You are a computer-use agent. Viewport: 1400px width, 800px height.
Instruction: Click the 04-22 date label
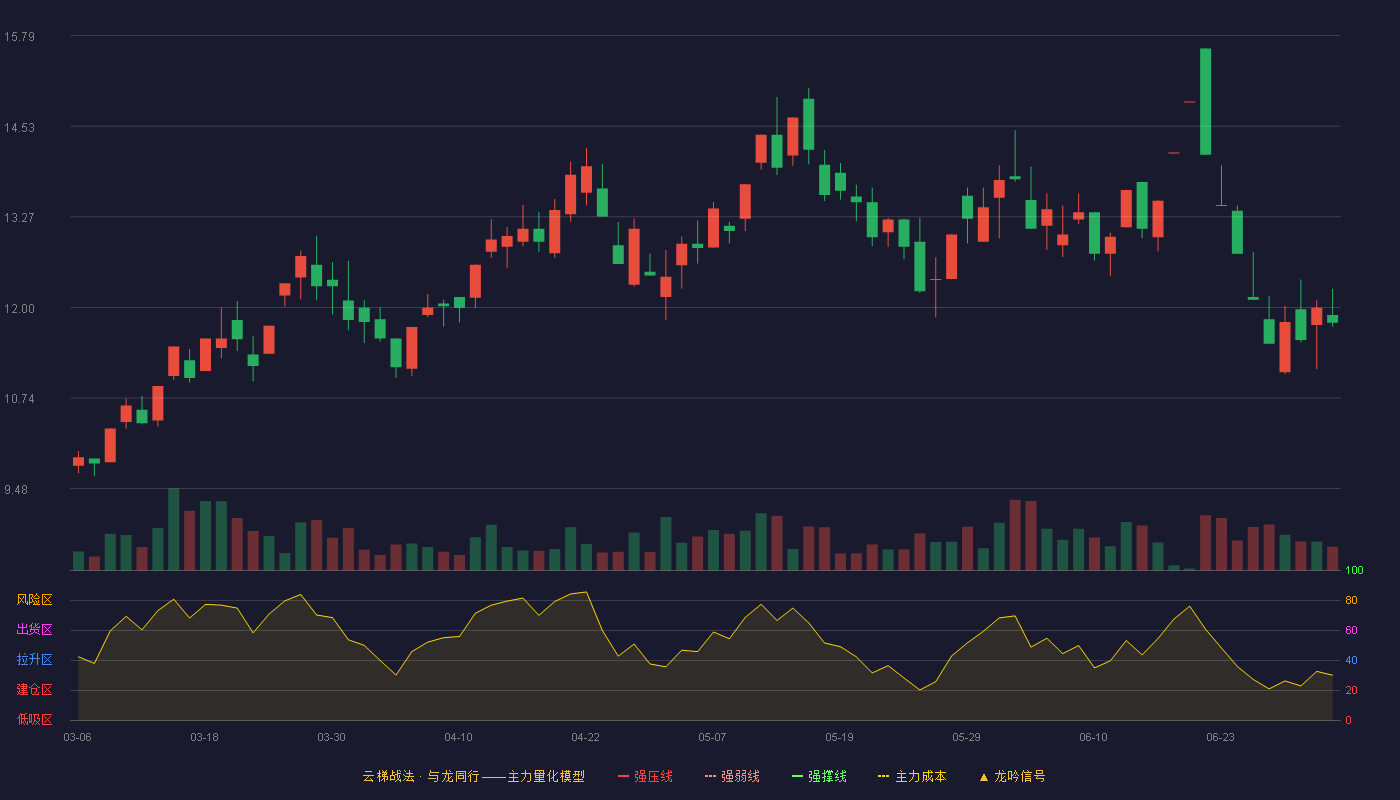tap(585, 737)
